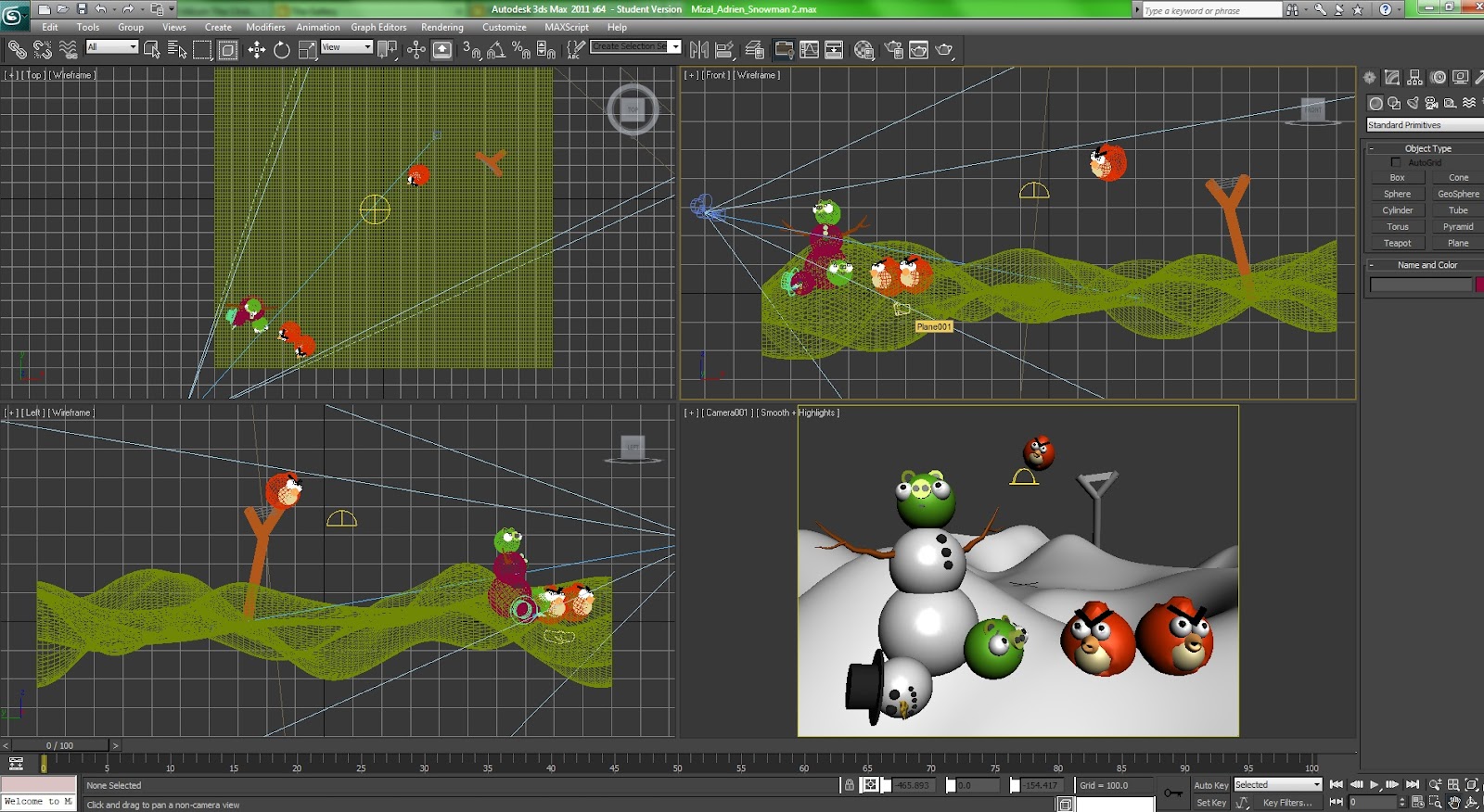Activate the Select and Rotate tool

282,49
